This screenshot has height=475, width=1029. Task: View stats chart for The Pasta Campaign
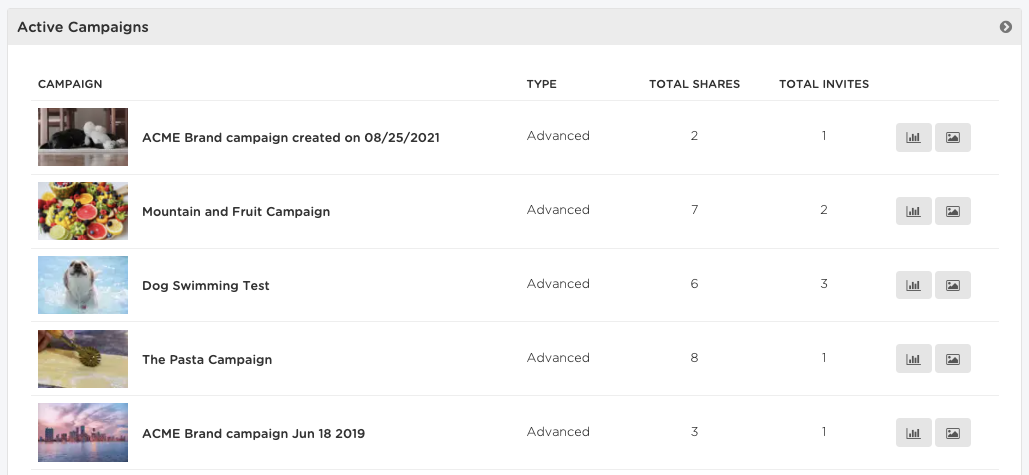(914, 359)
